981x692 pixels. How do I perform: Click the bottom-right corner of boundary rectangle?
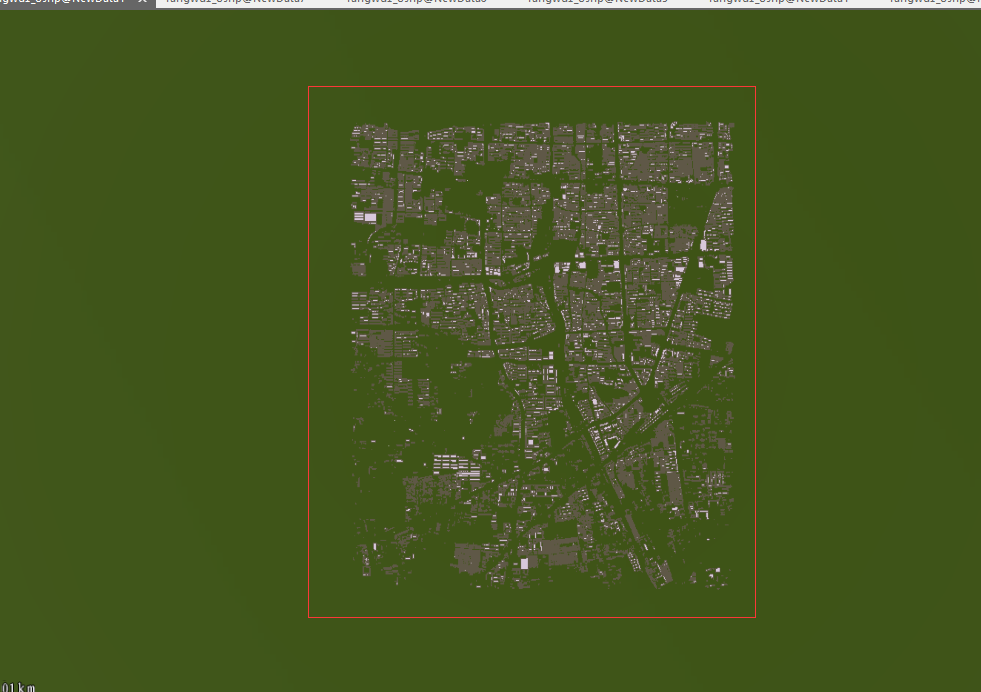pyautogui.click(x=755, y=617)
